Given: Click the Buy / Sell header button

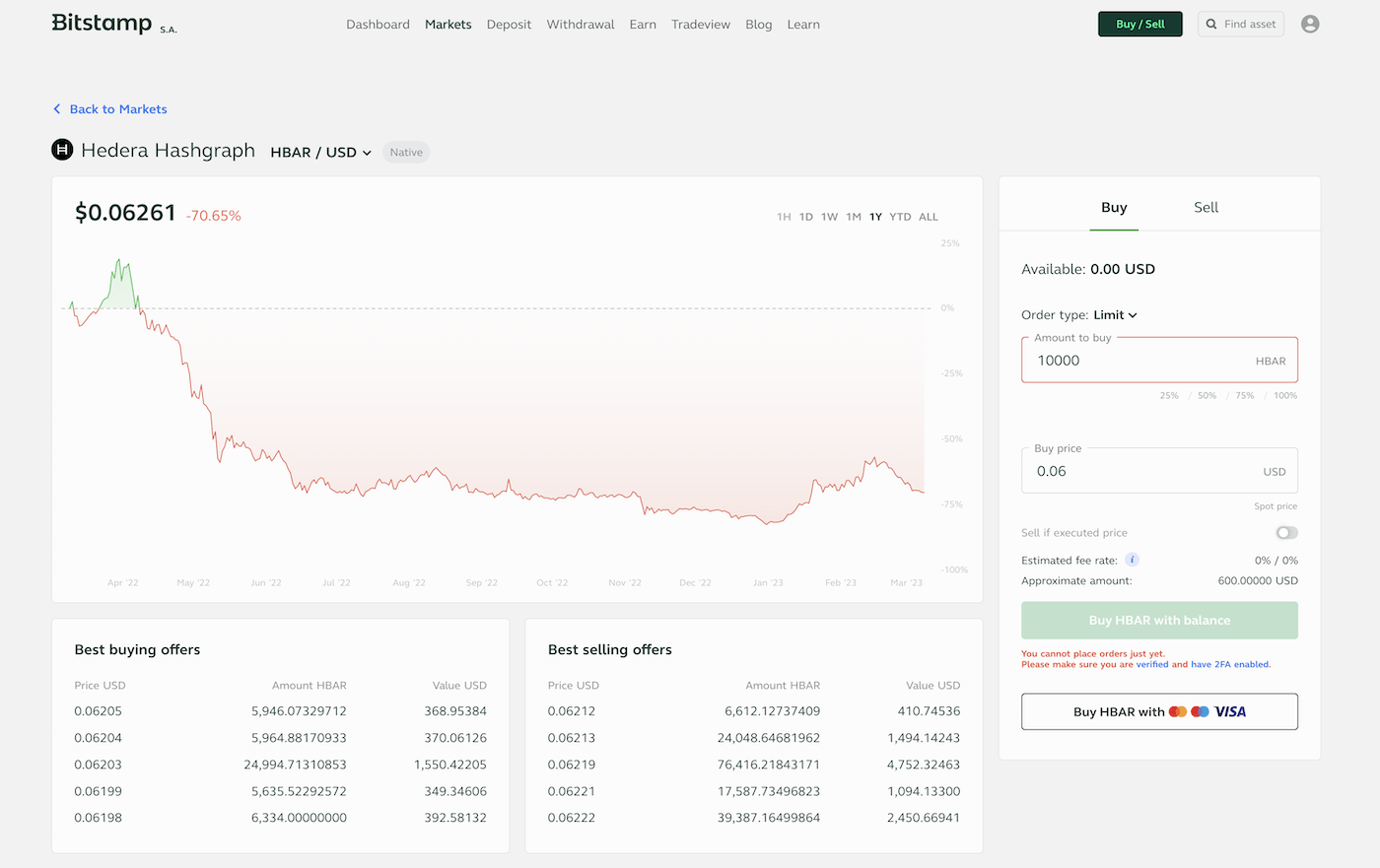Looking at the screenshot, I should 1140,24.
